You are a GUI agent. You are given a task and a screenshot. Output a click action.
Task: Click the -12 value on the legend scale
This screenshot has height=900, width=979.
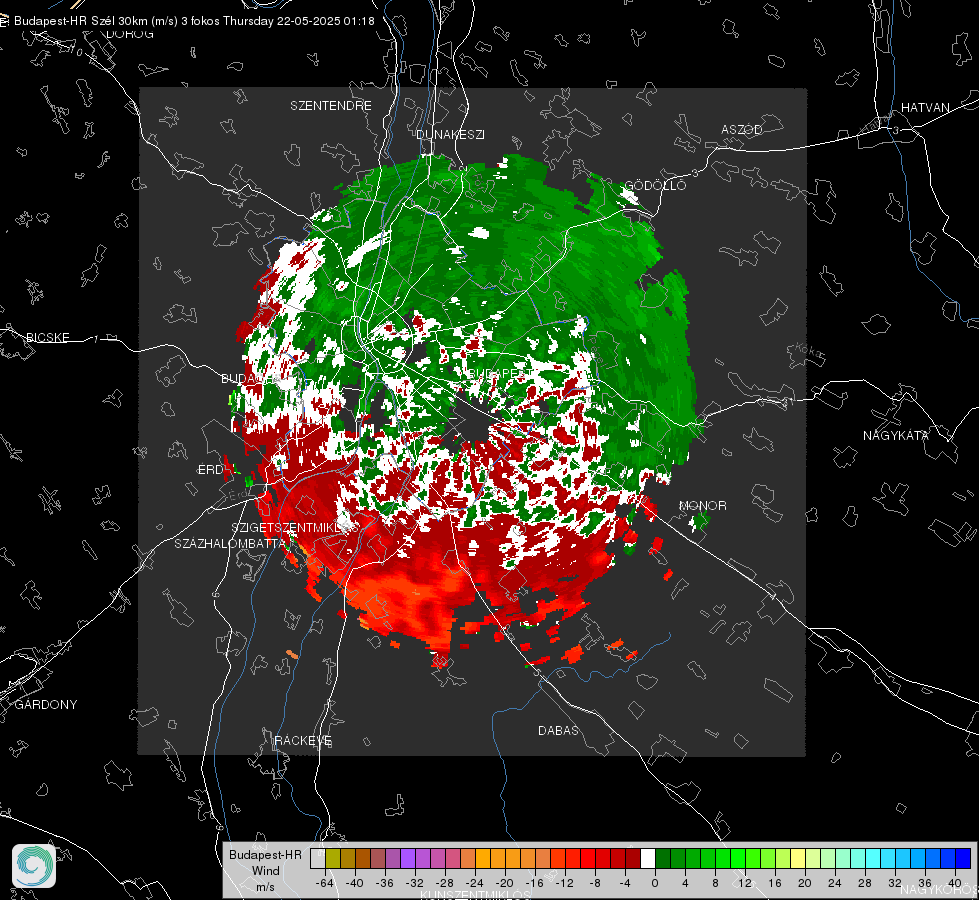coord(564,883)
